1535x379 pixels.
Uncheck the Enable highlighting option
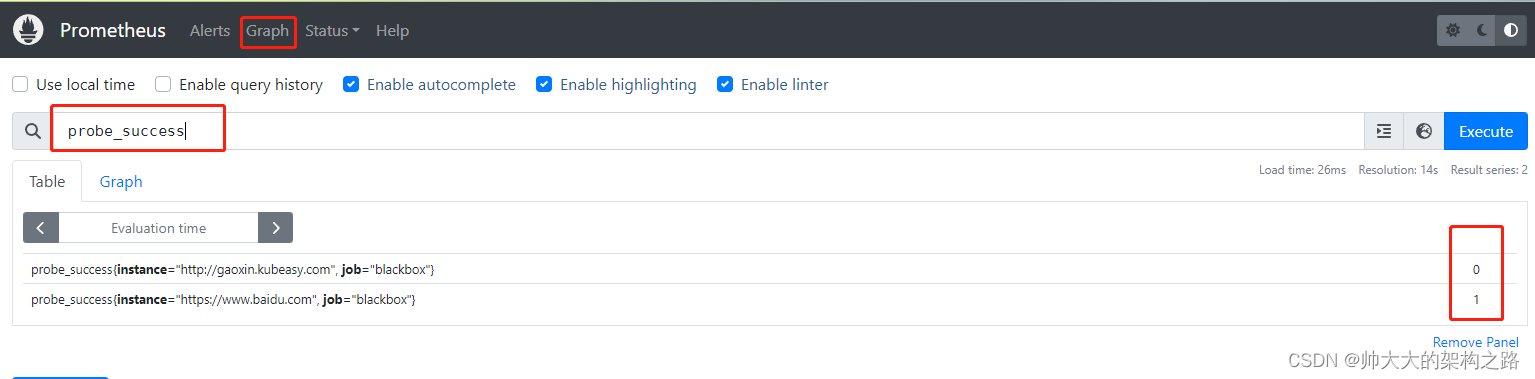click(544, 85)
